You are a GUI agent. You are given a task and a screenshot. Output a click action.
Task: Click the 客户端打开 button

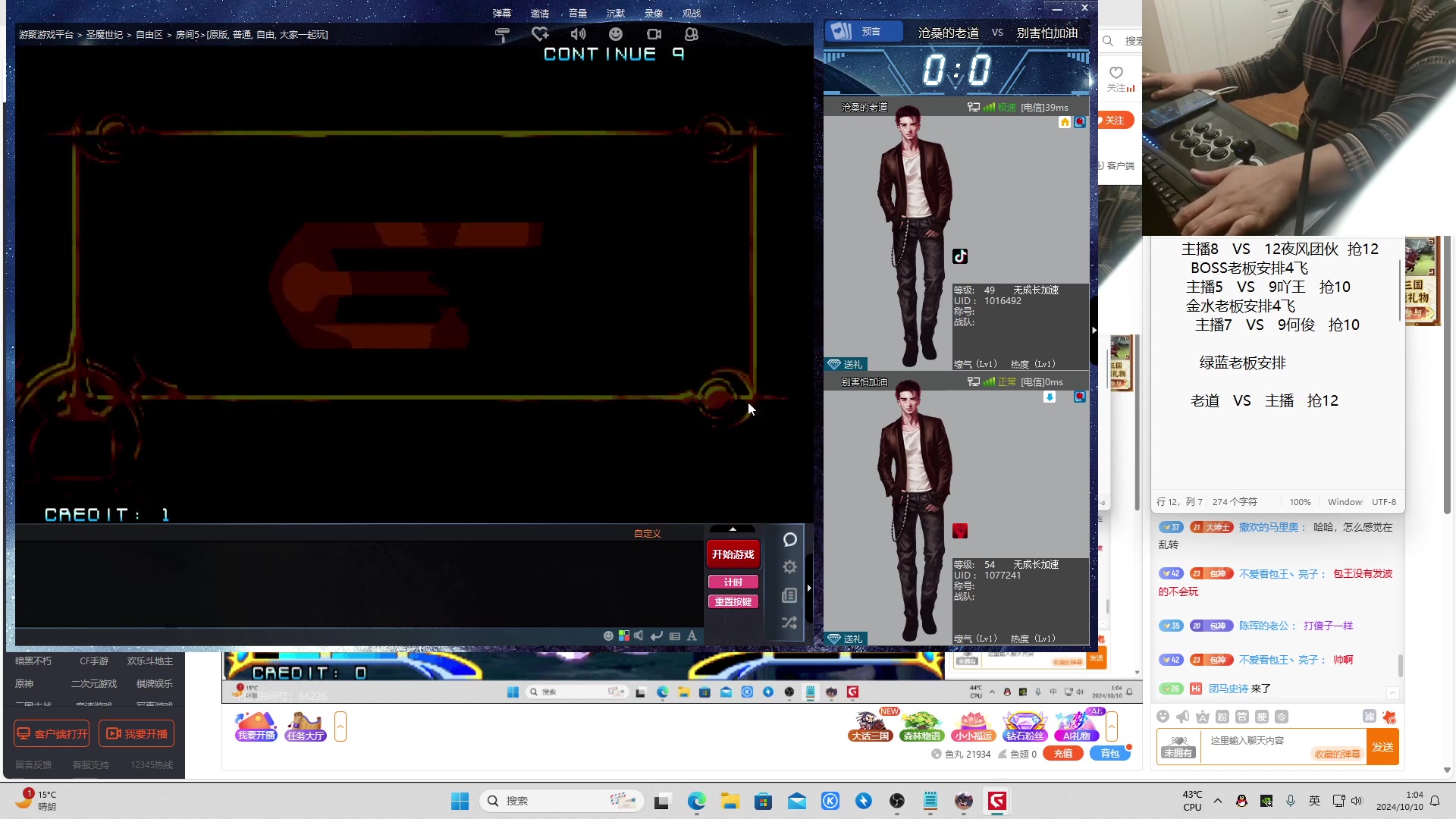[52, 734]
